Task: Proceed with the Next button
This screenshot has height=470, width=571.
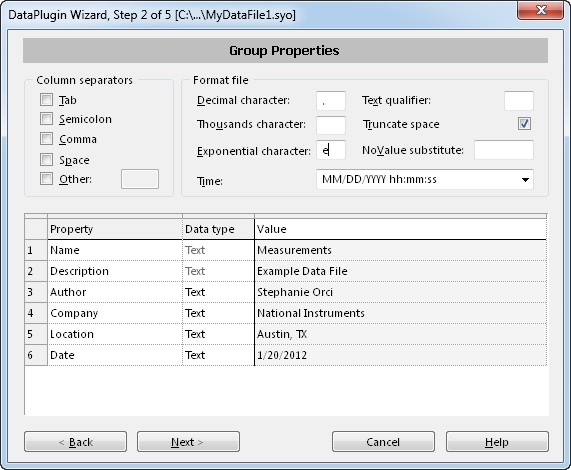Action: [188, 442]
